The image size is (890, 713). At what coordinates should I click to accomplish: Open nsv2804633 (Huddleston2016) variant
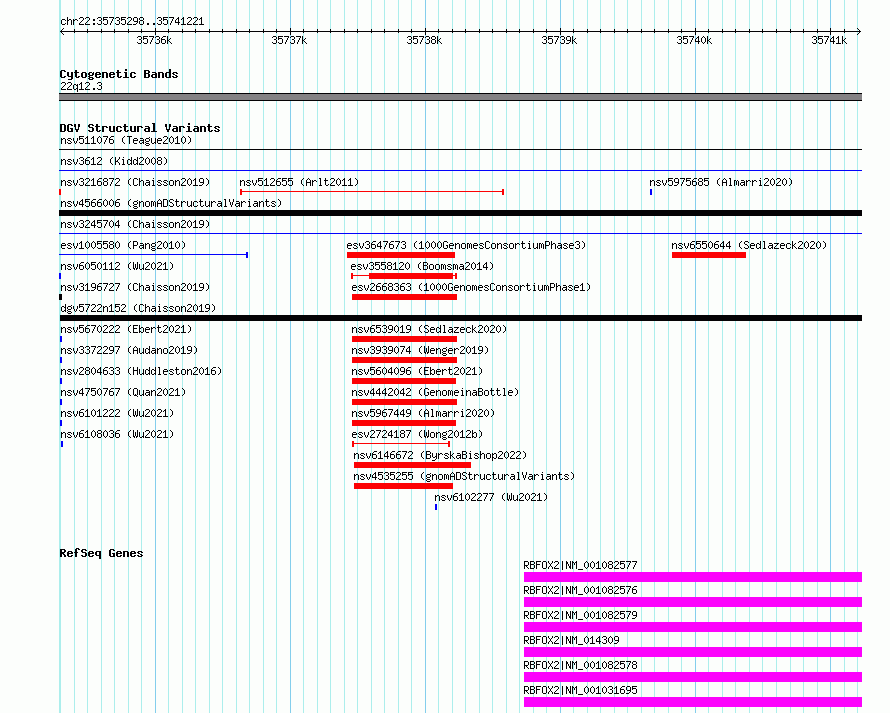pos(141,371)
